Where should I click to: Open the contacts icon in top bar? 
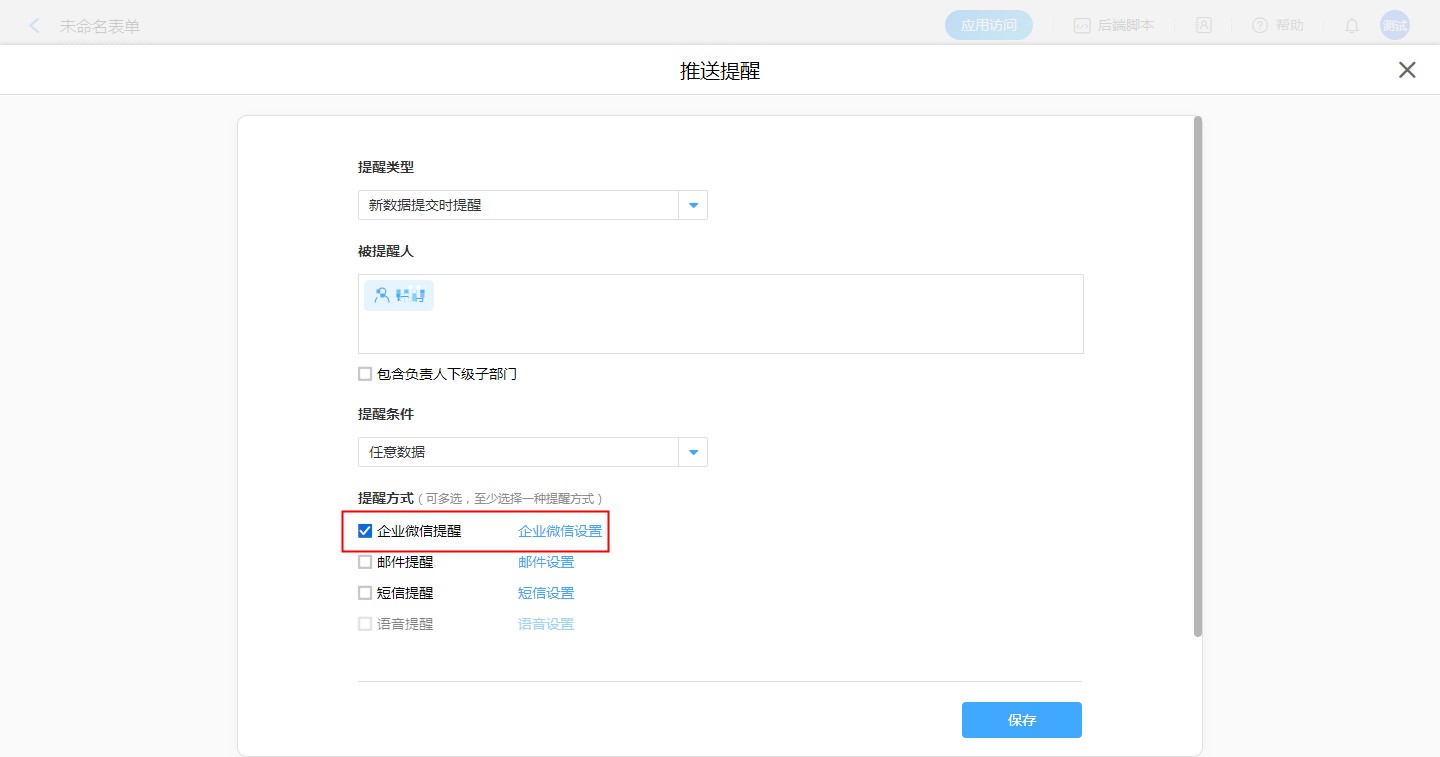(1204, 26)
